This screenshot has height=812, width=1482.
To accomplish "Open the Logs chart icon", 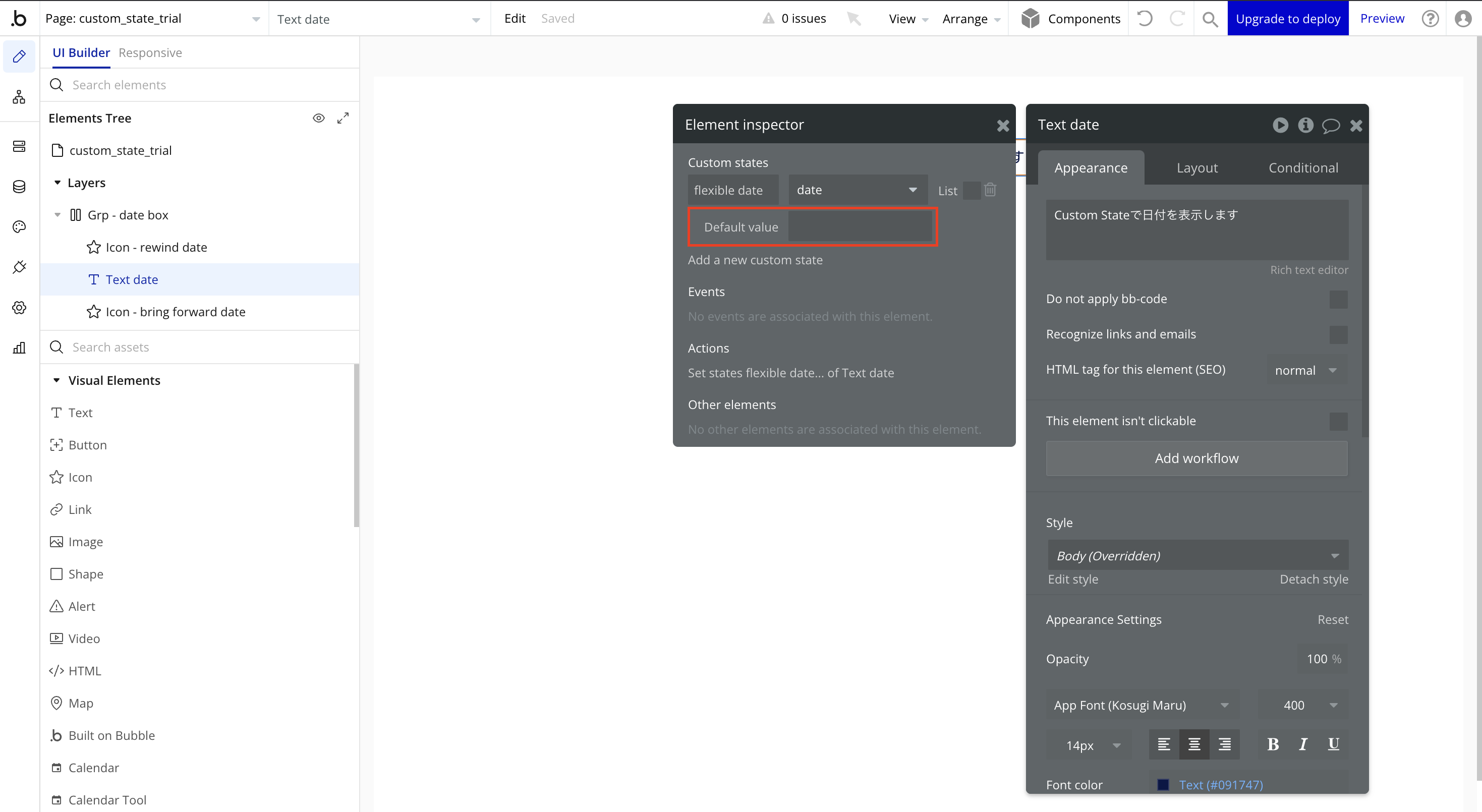I will [x=19, y=347].
